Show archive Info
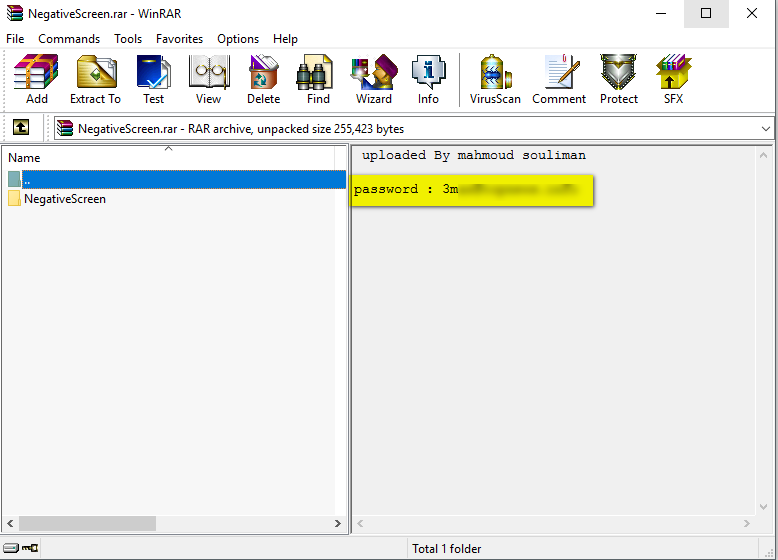This screenshot has width=778, height=560. [x=428, y=79]
